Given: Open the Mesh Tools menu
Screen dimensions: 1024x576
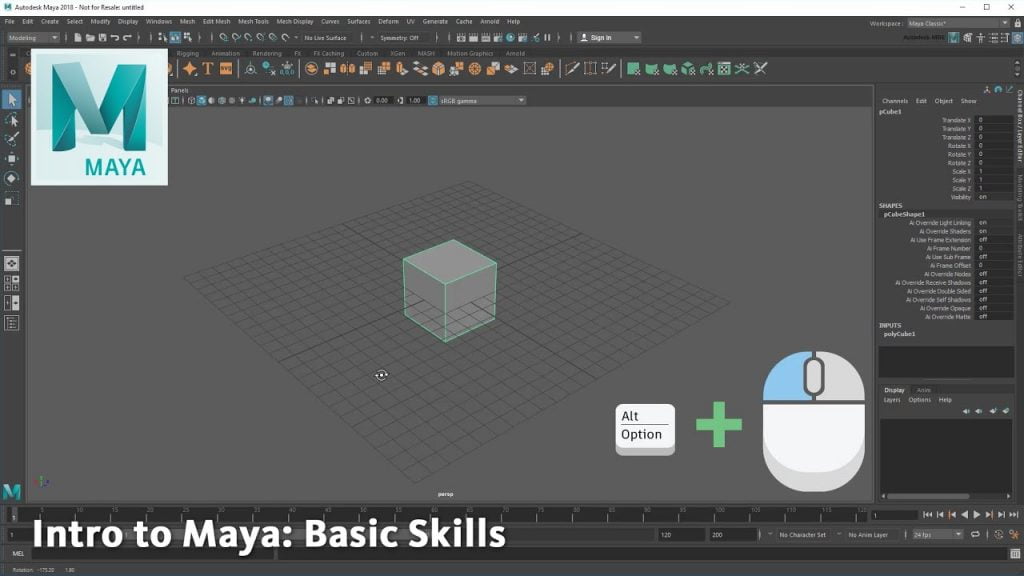Looking at the screenshot, I should (x=253, y=22).
